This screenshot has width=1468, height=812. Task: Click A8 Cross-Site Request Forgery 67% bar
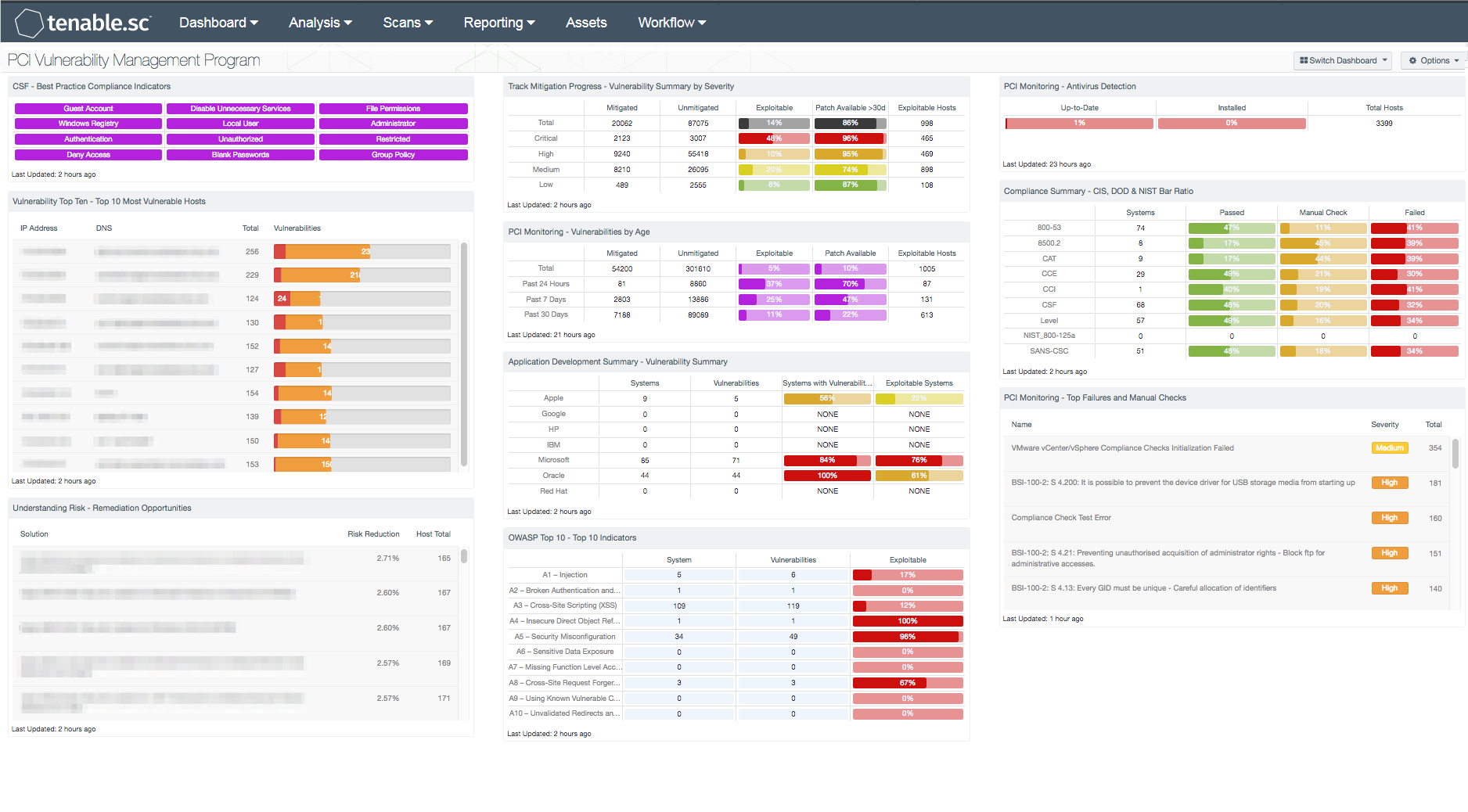908,683
